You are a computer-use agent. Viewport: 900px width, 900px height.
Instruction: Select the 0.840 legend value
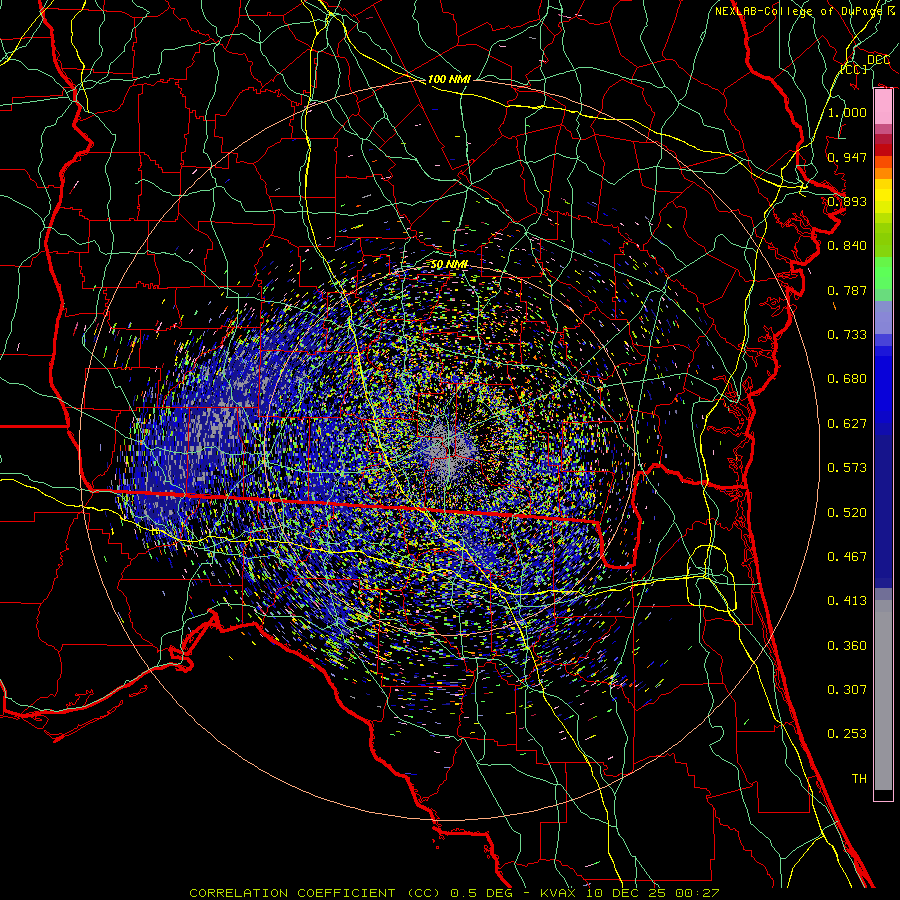847,246
